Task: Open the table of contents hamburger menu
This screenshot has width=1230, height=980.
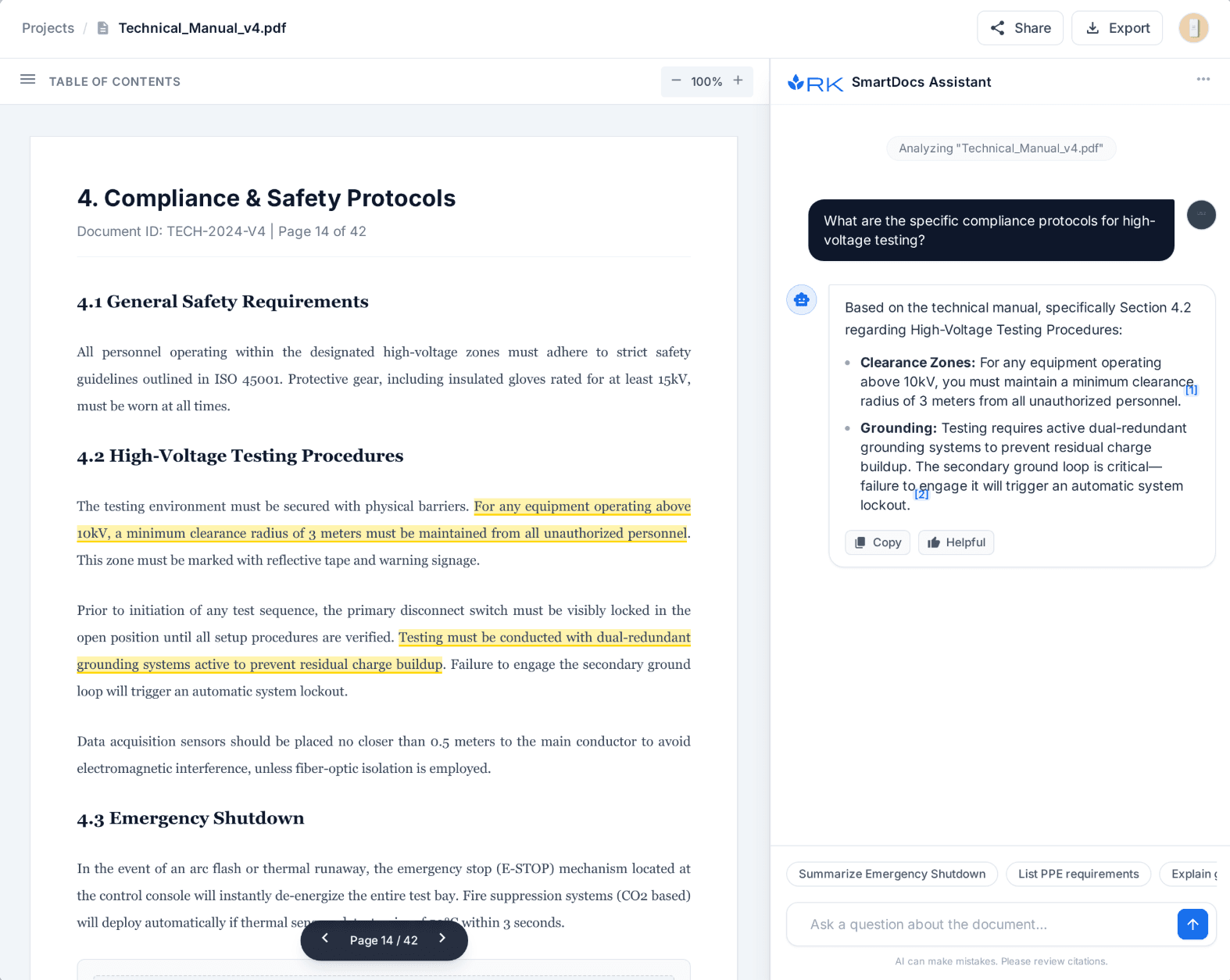Action: point(28,80)
